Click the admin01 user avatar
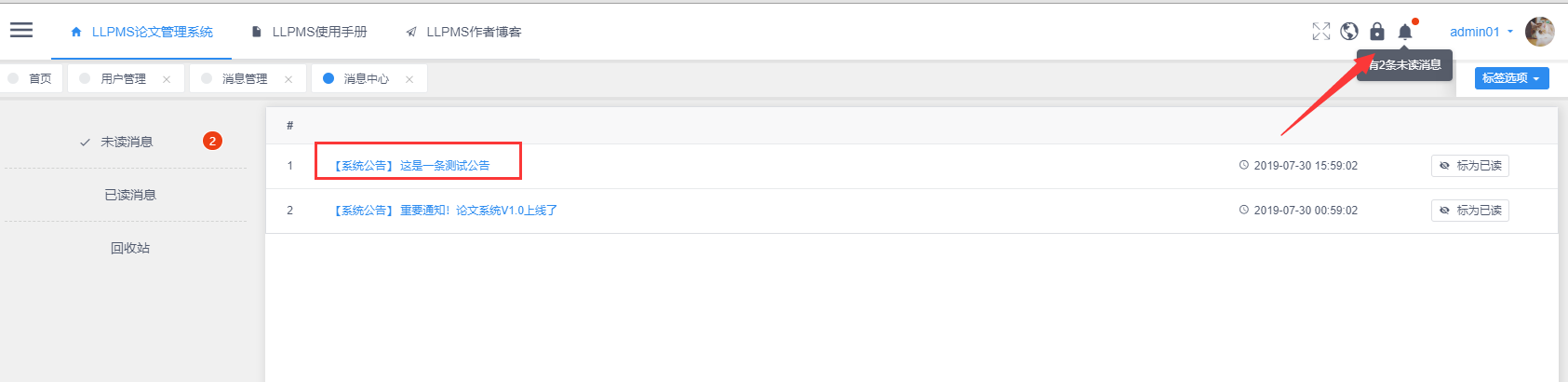 point(1539,32)
